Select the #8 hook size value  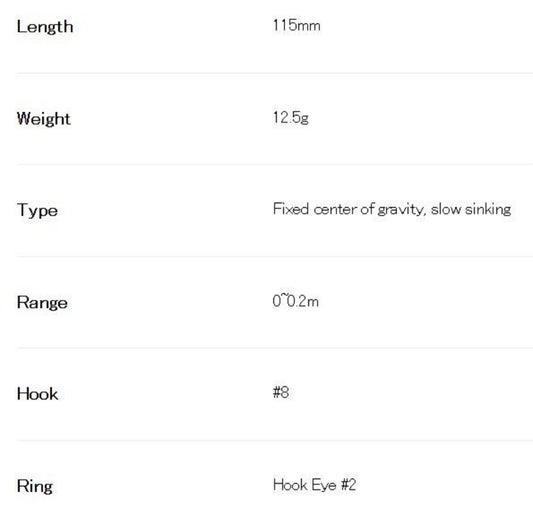[x=281, y=392]
